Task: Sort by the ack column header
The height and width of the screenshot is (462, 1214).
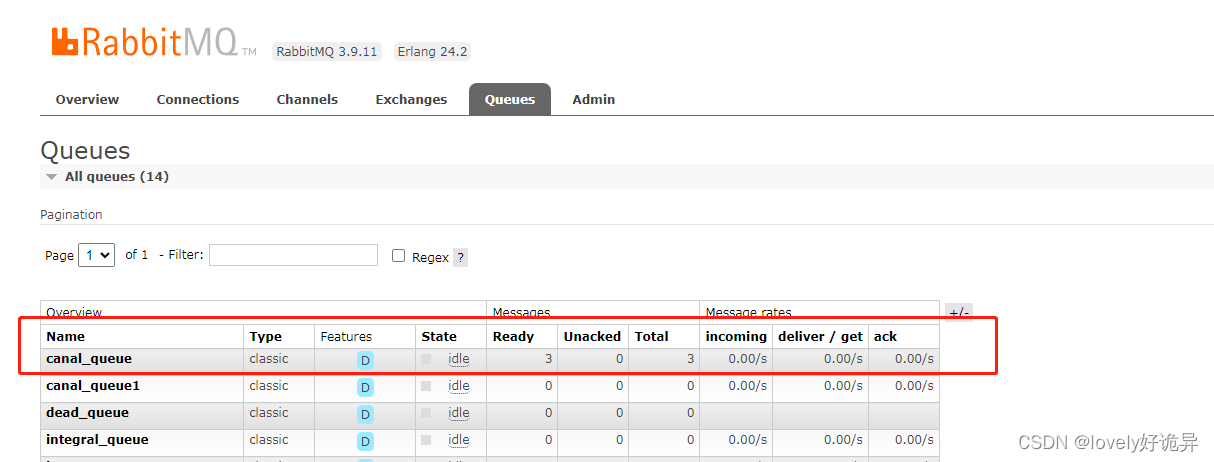Action: [885, 336]
